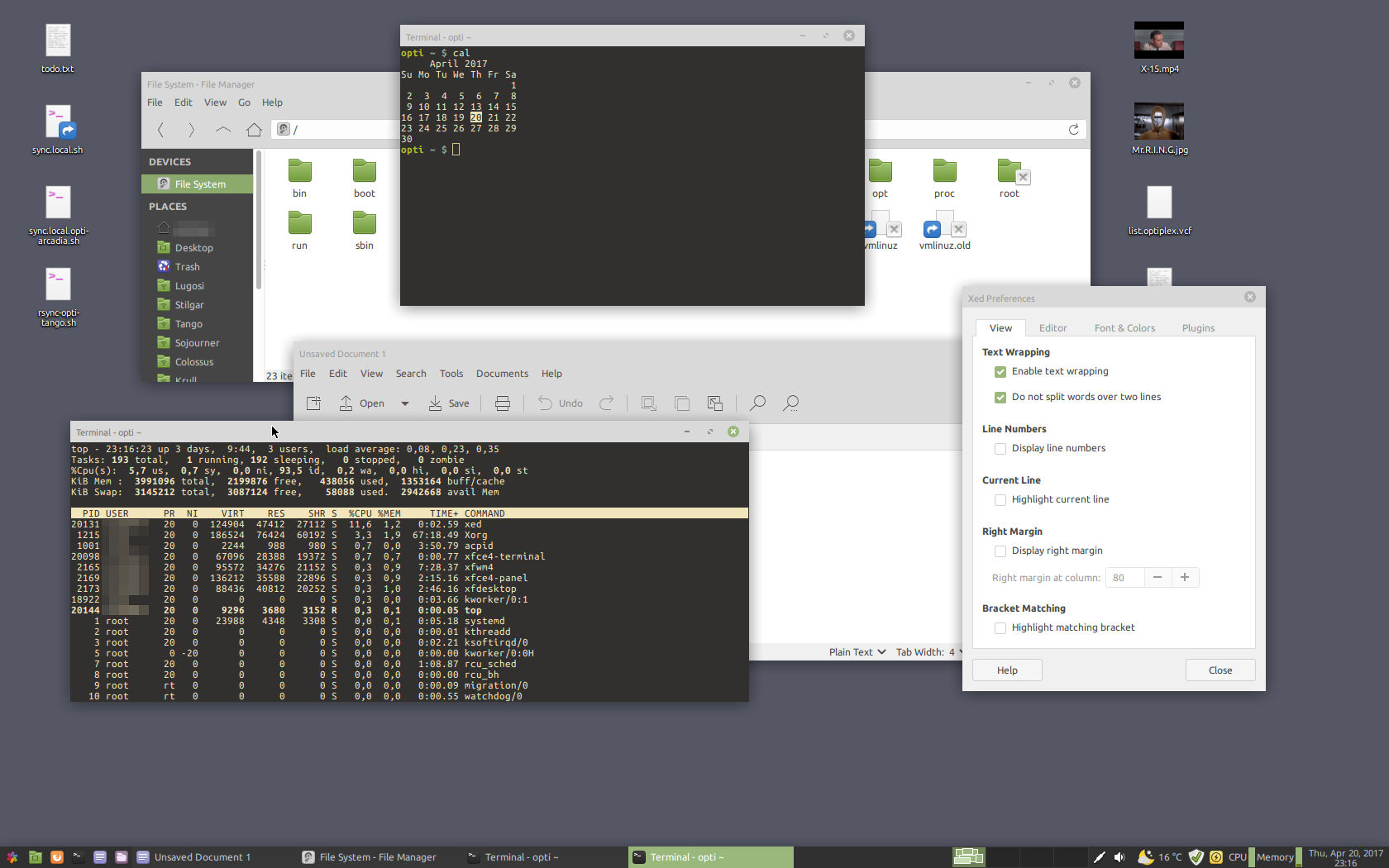
Task: Click the reload icon in File Manager
Action: (x=1073, y=129)
